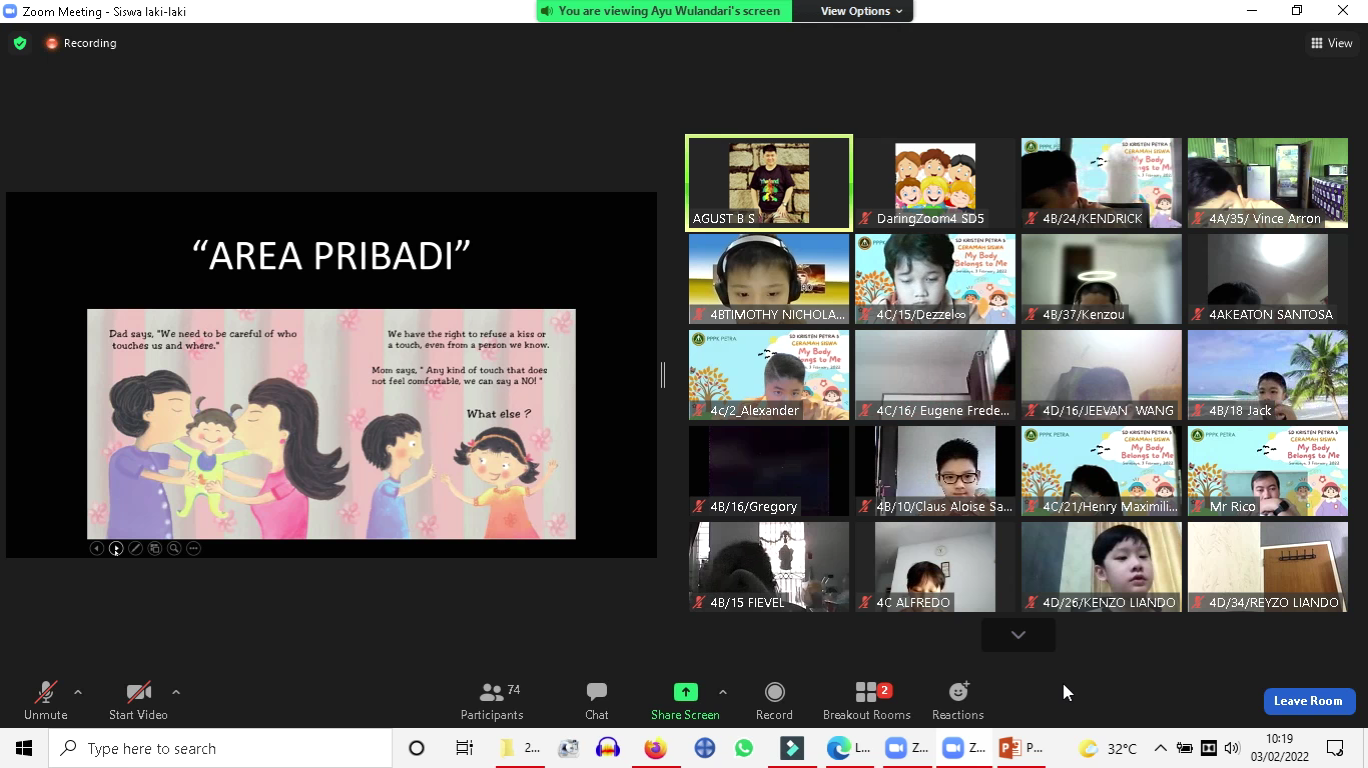Select Mr Rico video tile
Image resolution: width=1368 pixels, height=768 pixels.
(1267, 471)
